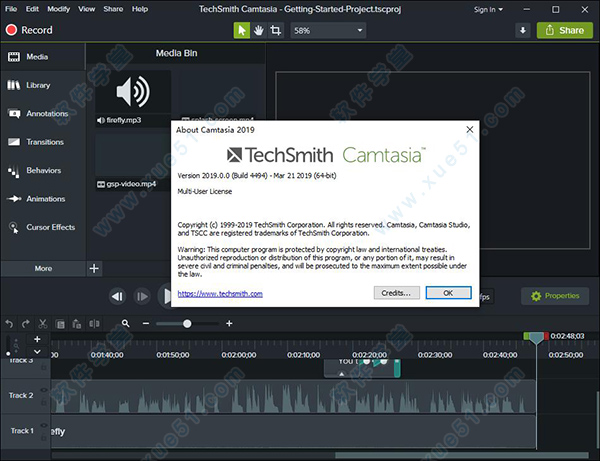The image size is (600, 461).
Task: Zoom in timeline with plus button
Action: coord(229,324)
